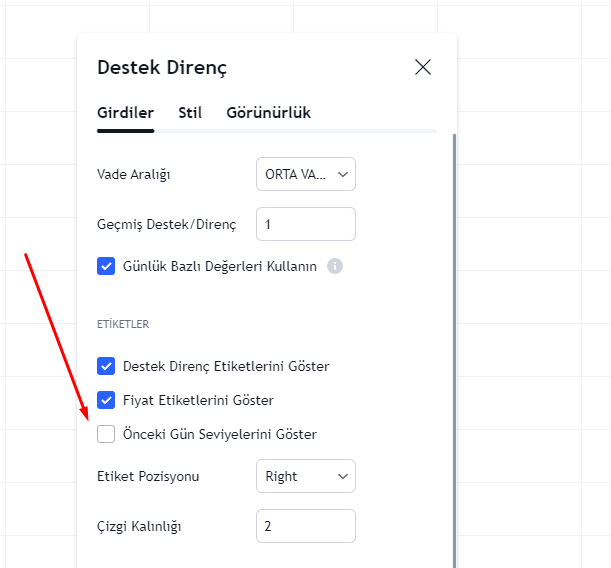The height and width of the screenshot is (568, 611).
Task: Close the Destek Direnç settings dialog
Action: point(423,67)
